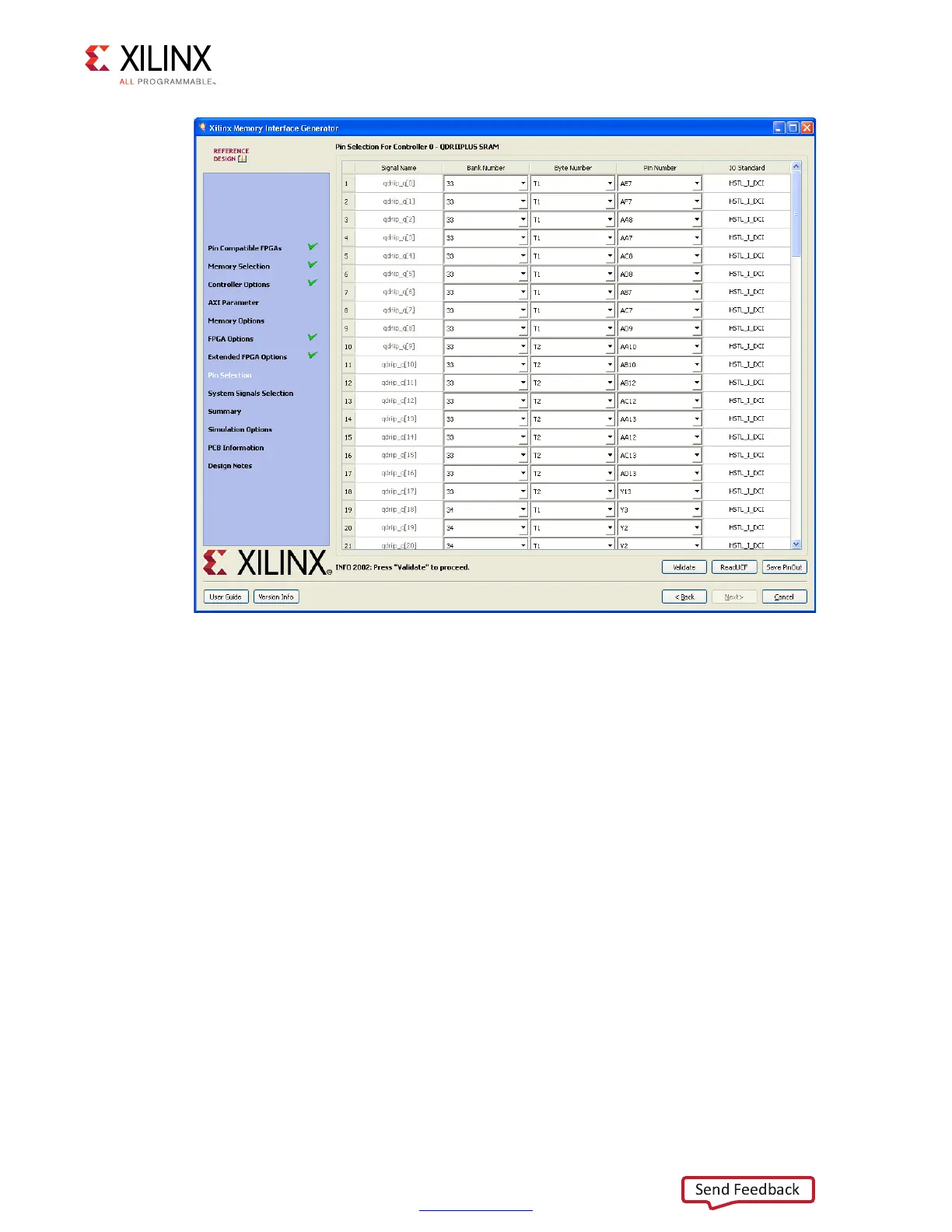This screenshot has height=1232, width=952.
Task: Click HSTL_I_DCI cell in row 7
Action: point(747,292)
